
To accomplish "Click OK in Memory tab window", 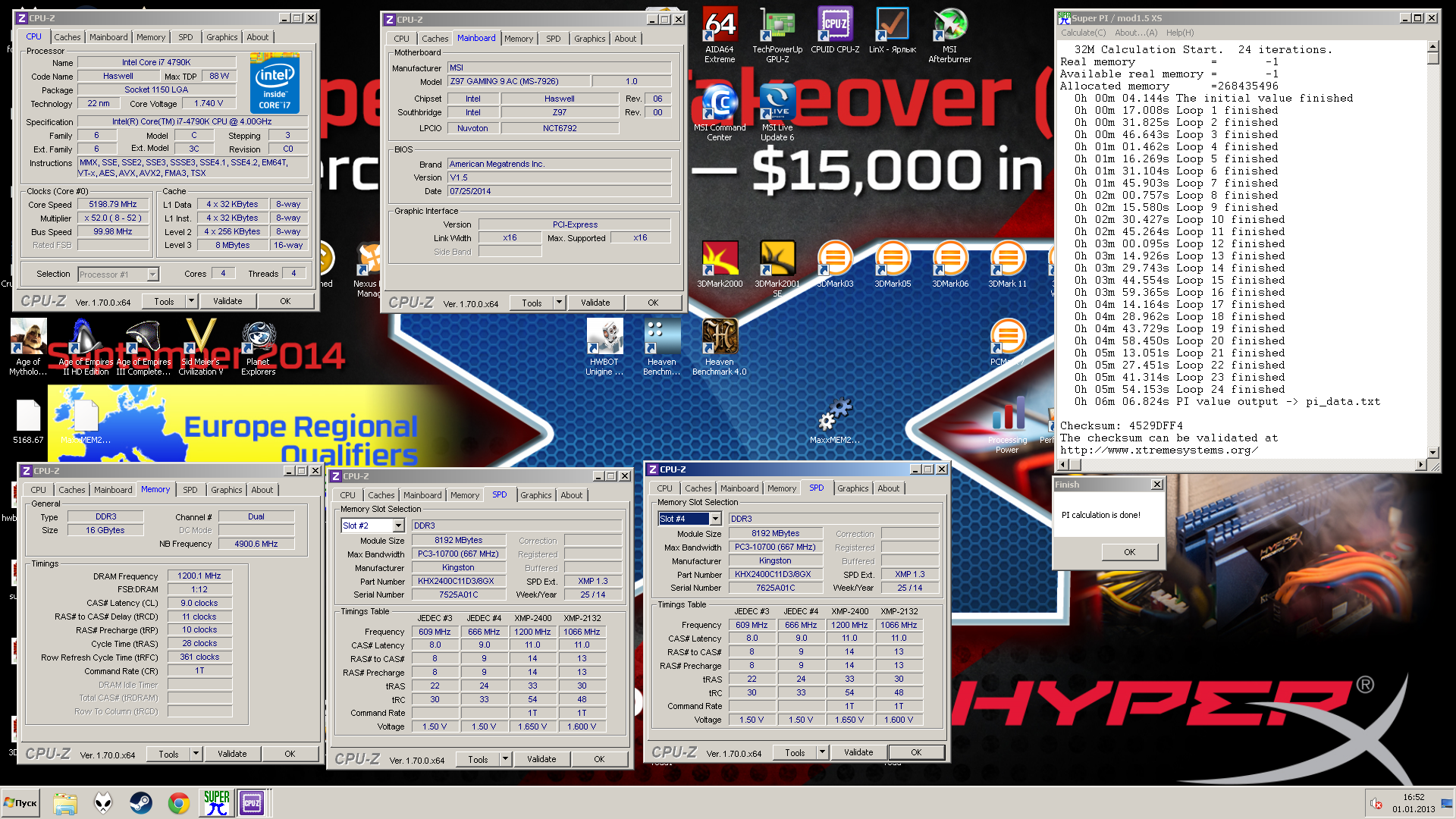I will coord(290,754).
